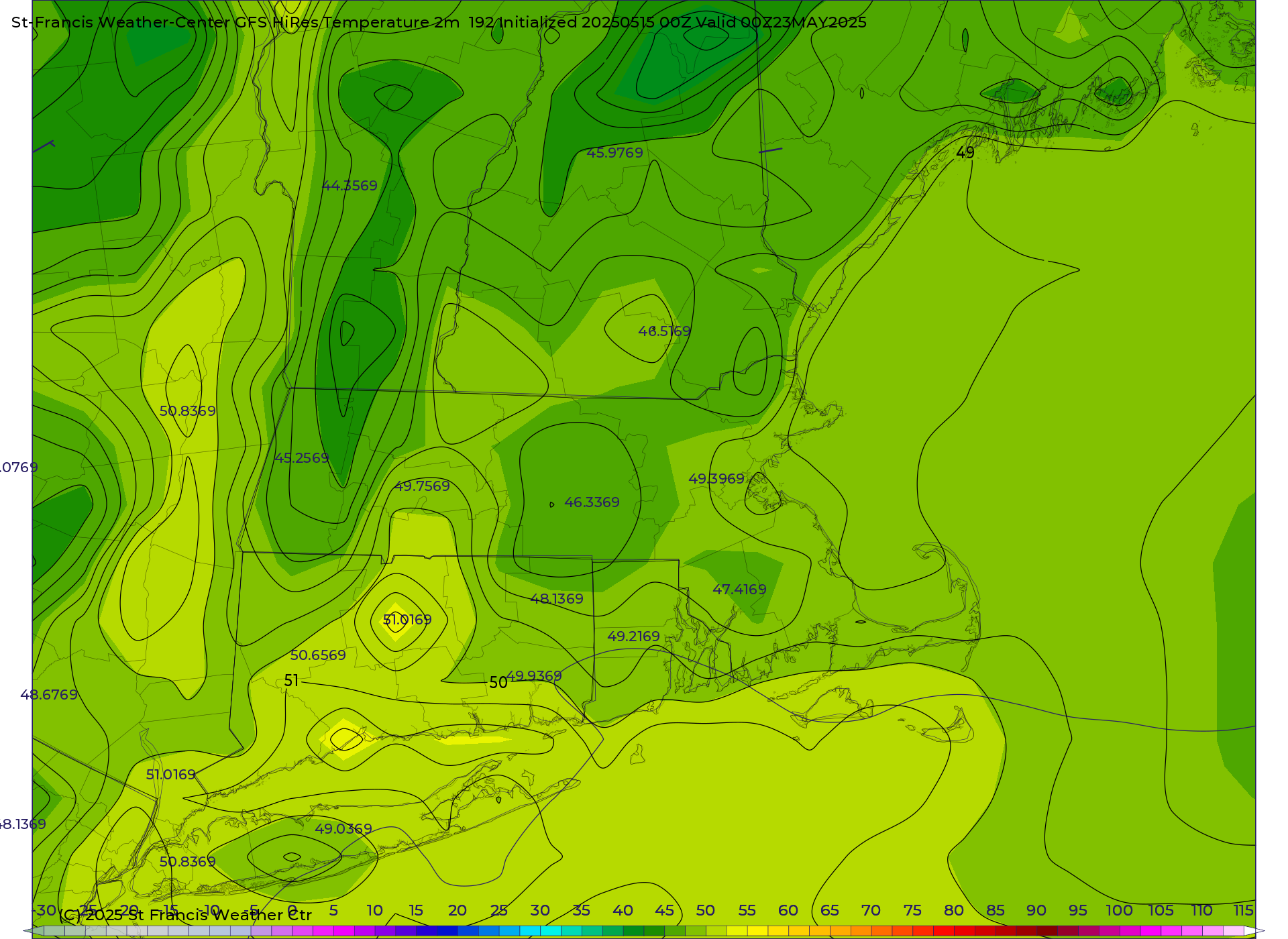
Task: Select the 100 color scale label
Action: (x=1120, y=910)
